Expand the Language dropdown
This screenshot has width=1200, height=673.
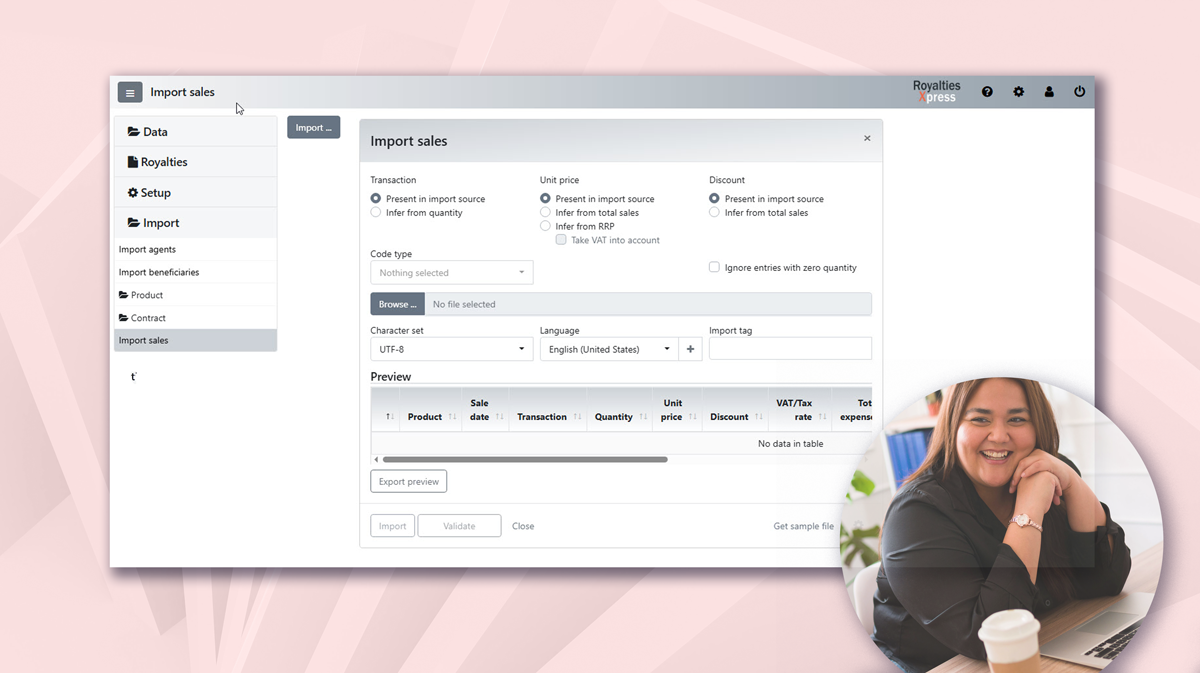point(608,349)
